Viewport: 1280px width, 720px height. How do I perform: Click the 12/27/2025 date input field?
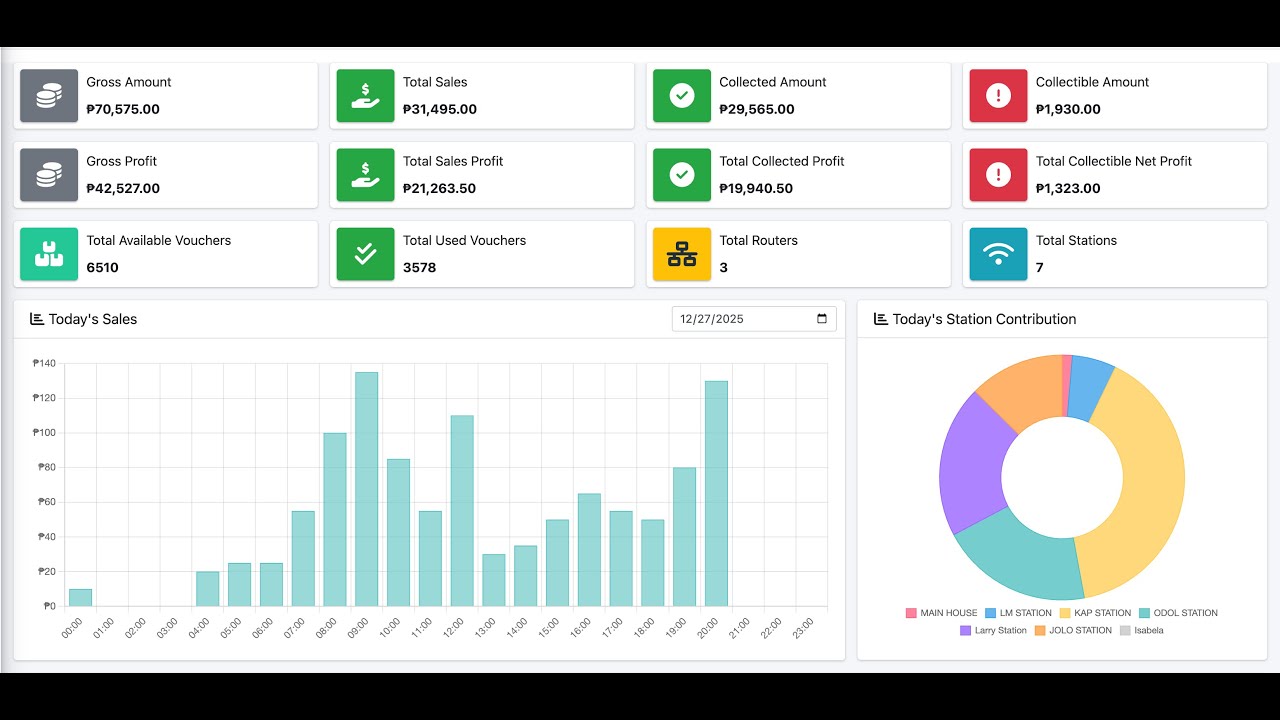[x=755, y=319]
